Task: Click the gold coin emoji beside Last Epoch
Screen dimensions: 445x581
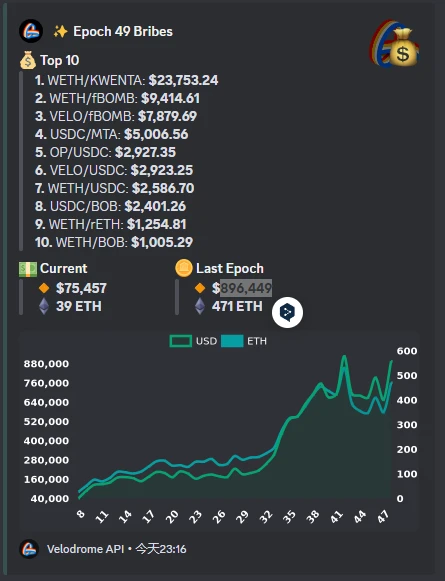Action: 184,268
